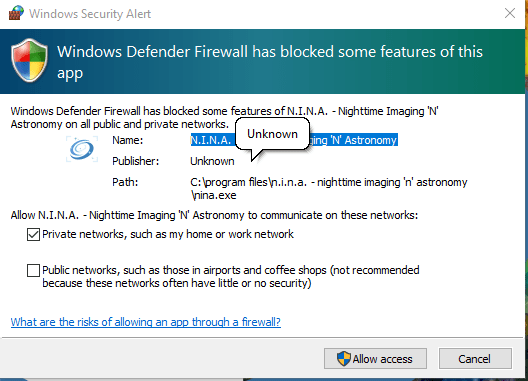Viewport: 528px width, 381px height.
Task: Open the firewall risks help link
Action: click(x=145, y=322)
